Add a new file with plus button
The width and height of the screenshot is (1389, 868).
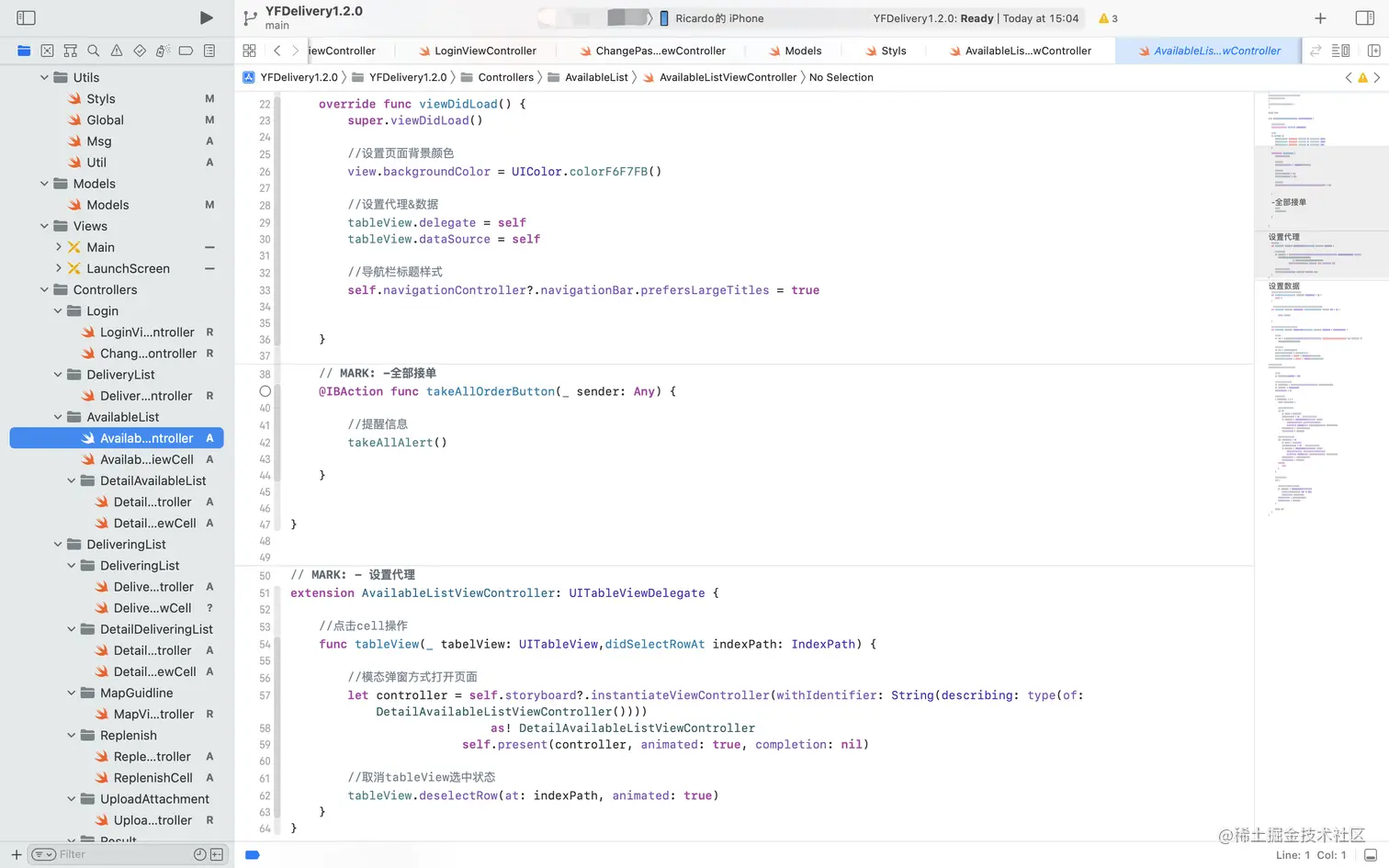(x=16, y=854)
